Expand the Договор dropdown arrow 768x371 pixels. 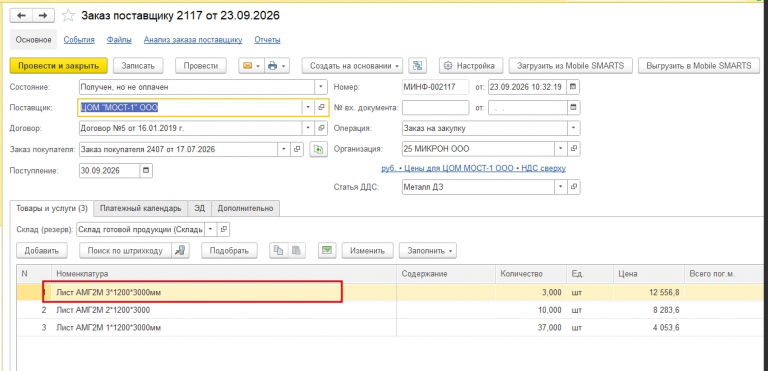[x=308, y=128]
